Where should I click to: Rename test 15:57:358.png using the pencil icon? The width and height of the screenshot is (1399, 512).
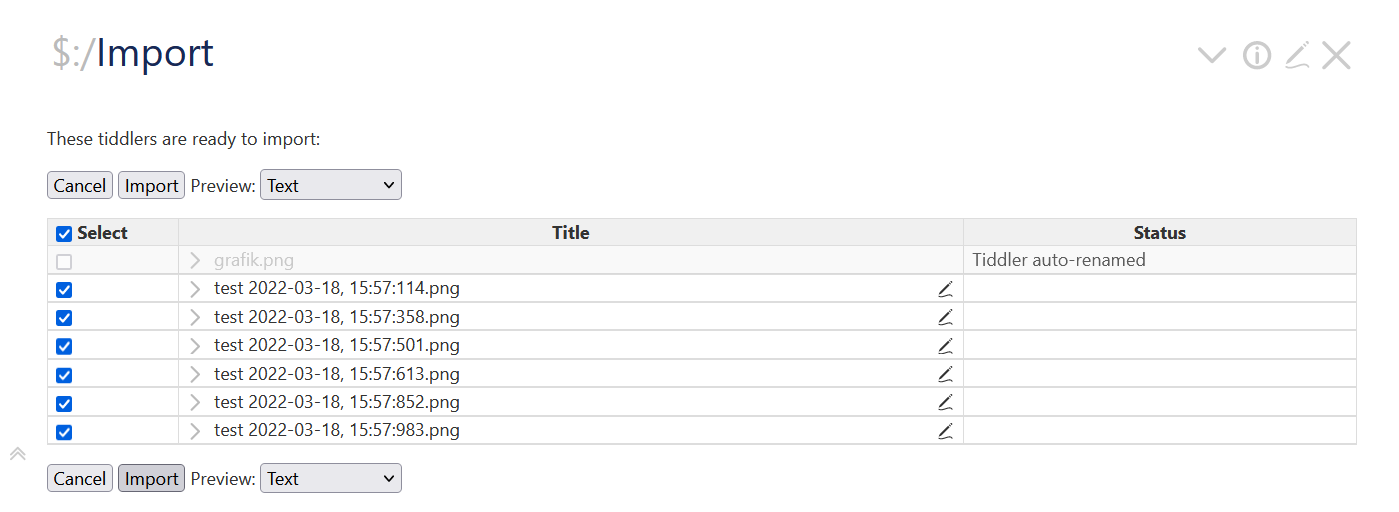click(945, 317)
